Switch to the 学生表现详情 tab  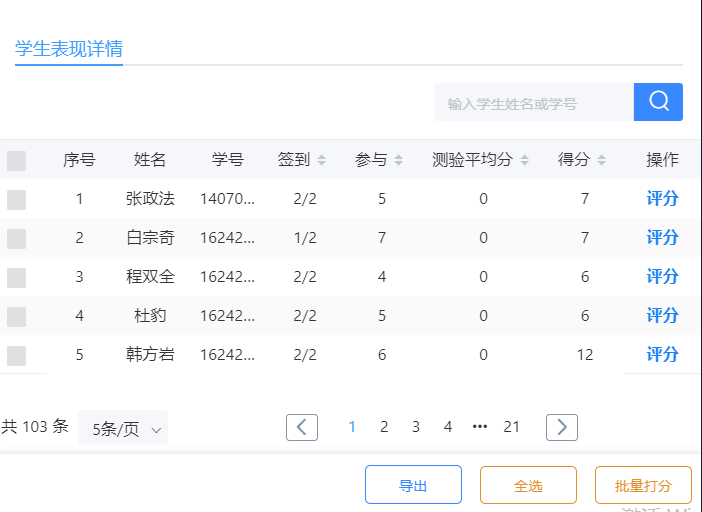(69, 49)
